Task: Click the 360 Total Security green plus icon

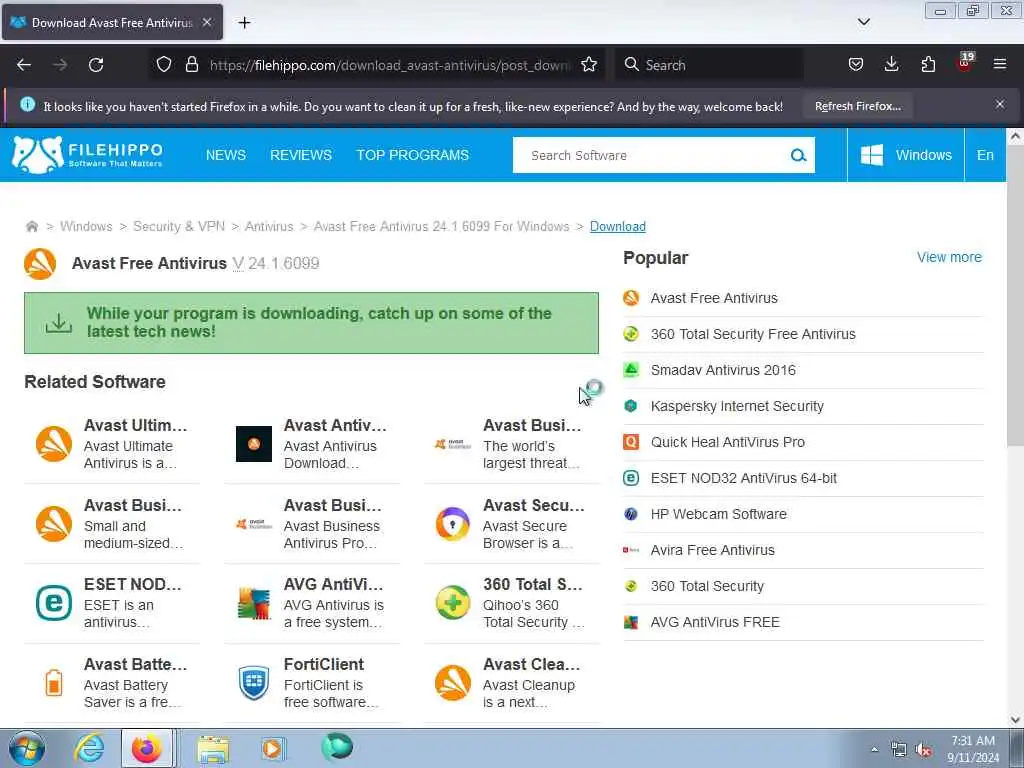Action: pos(453,603)
